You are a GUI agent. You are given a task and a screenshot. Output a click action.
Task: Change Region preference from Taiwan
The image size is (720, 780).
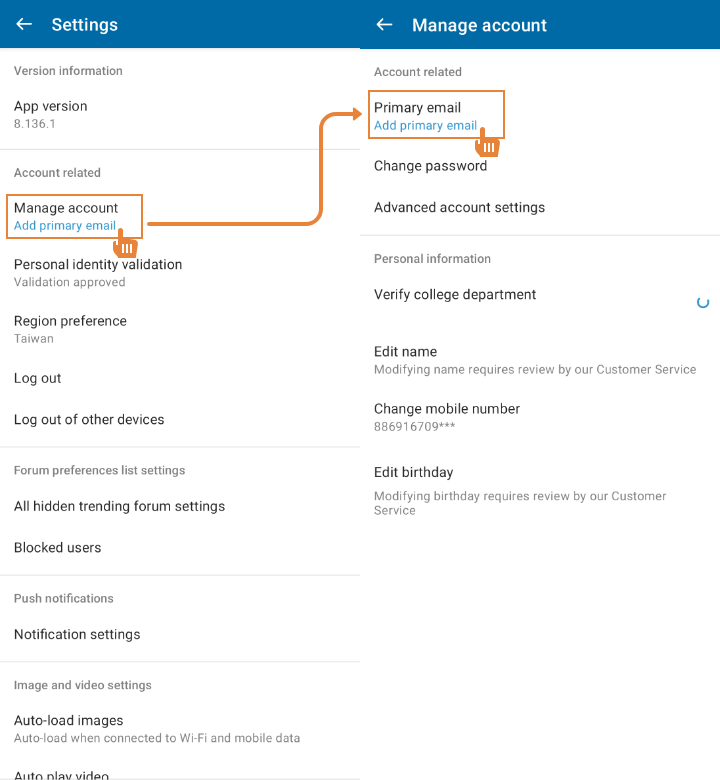click(180, 329)
